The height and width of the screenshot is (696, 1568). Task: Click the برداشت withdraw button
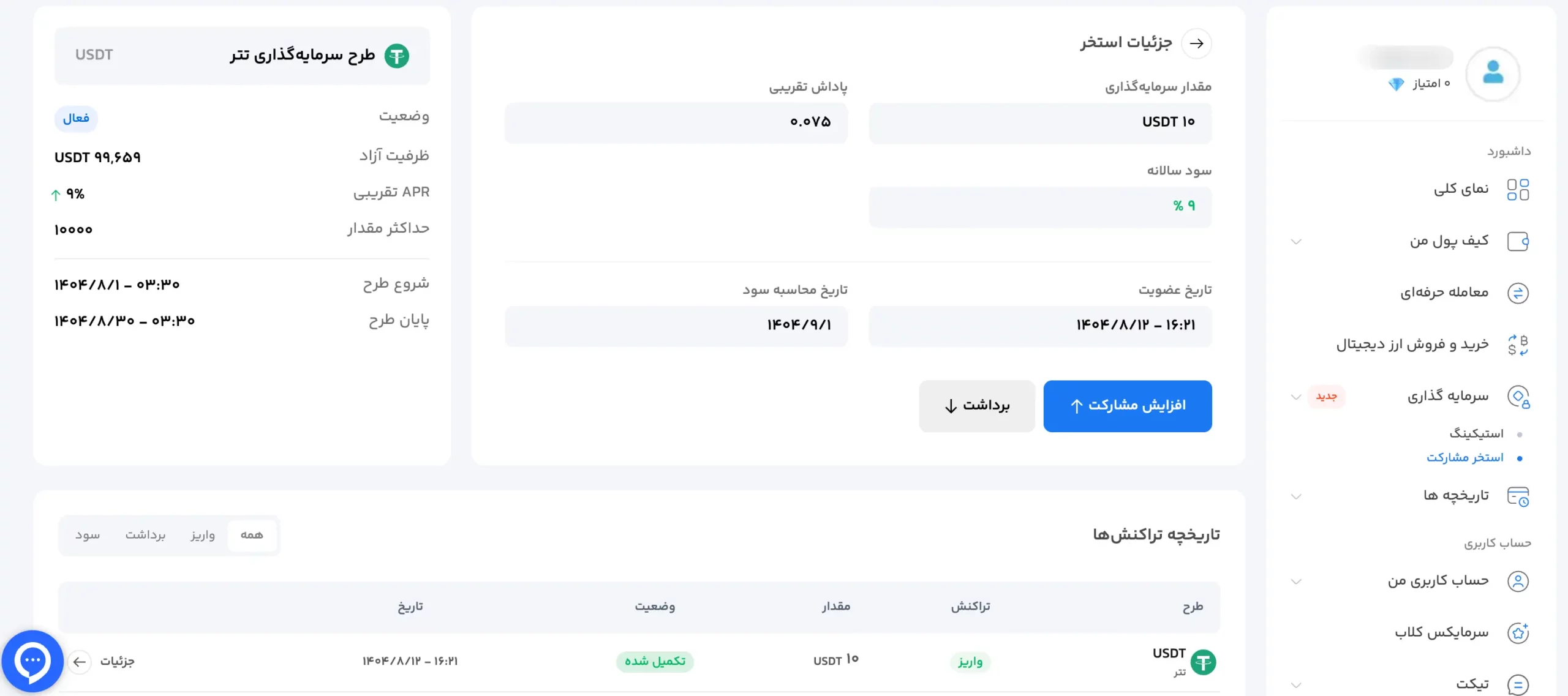(x=976, y=406)
